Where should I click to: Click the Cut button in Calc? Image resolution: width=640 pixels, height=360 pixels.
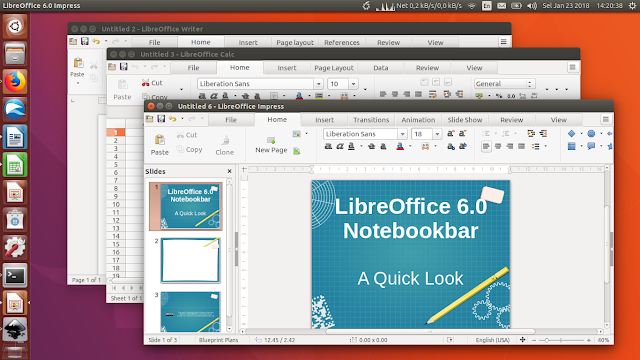(x=152, y=83)
